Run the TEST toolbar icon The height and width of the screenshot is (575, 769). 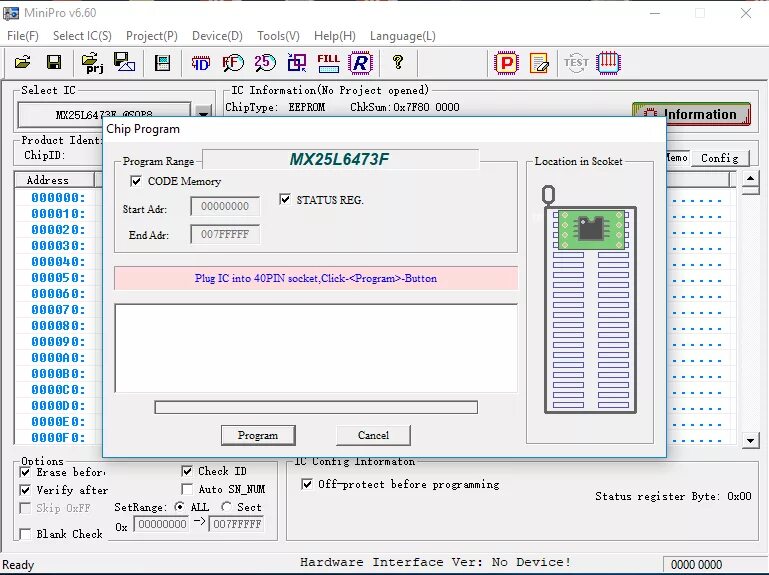coord(576,63)
